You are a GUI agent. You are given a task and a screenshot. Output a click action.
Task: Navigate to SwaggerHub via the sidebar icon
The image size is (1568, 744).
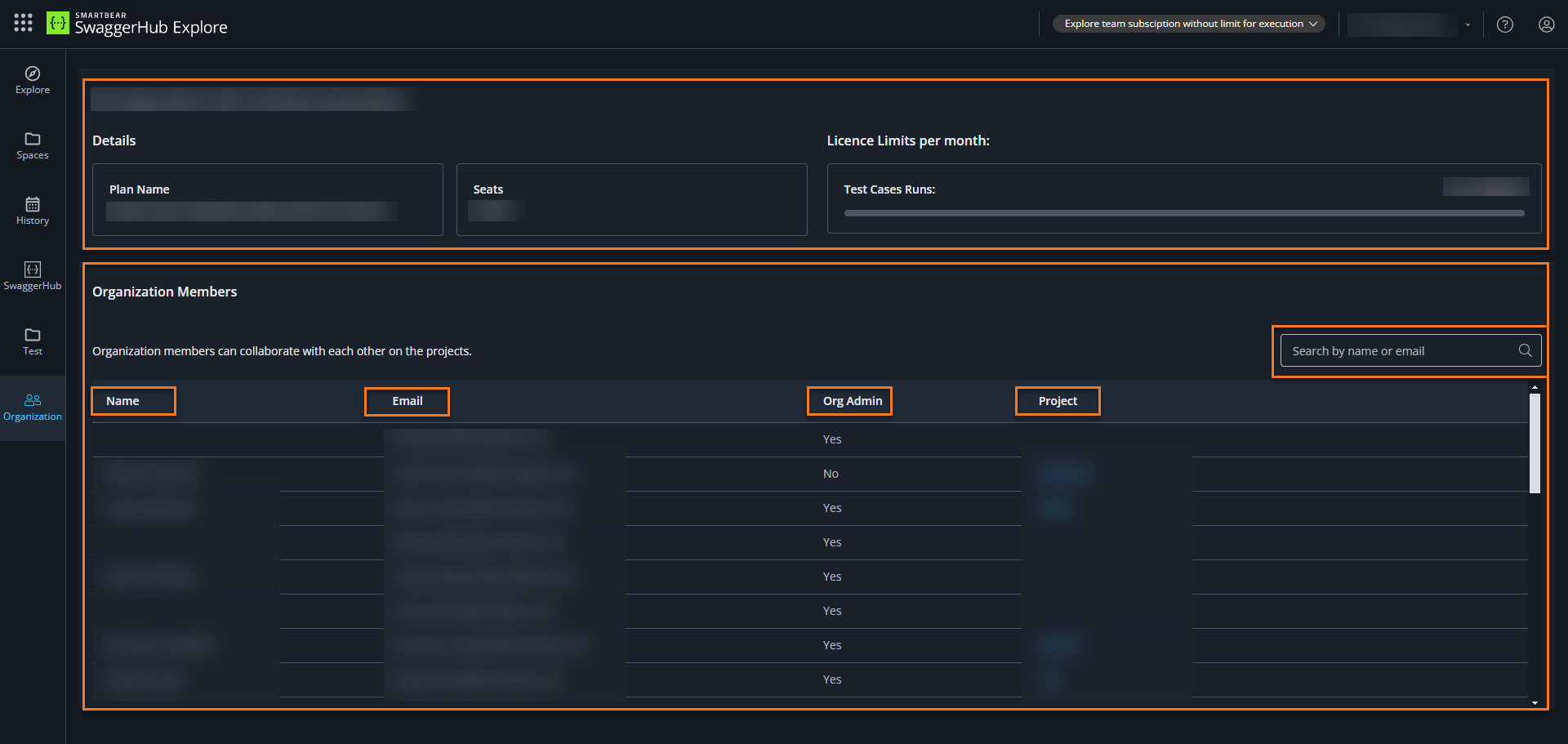pos(33,275)
